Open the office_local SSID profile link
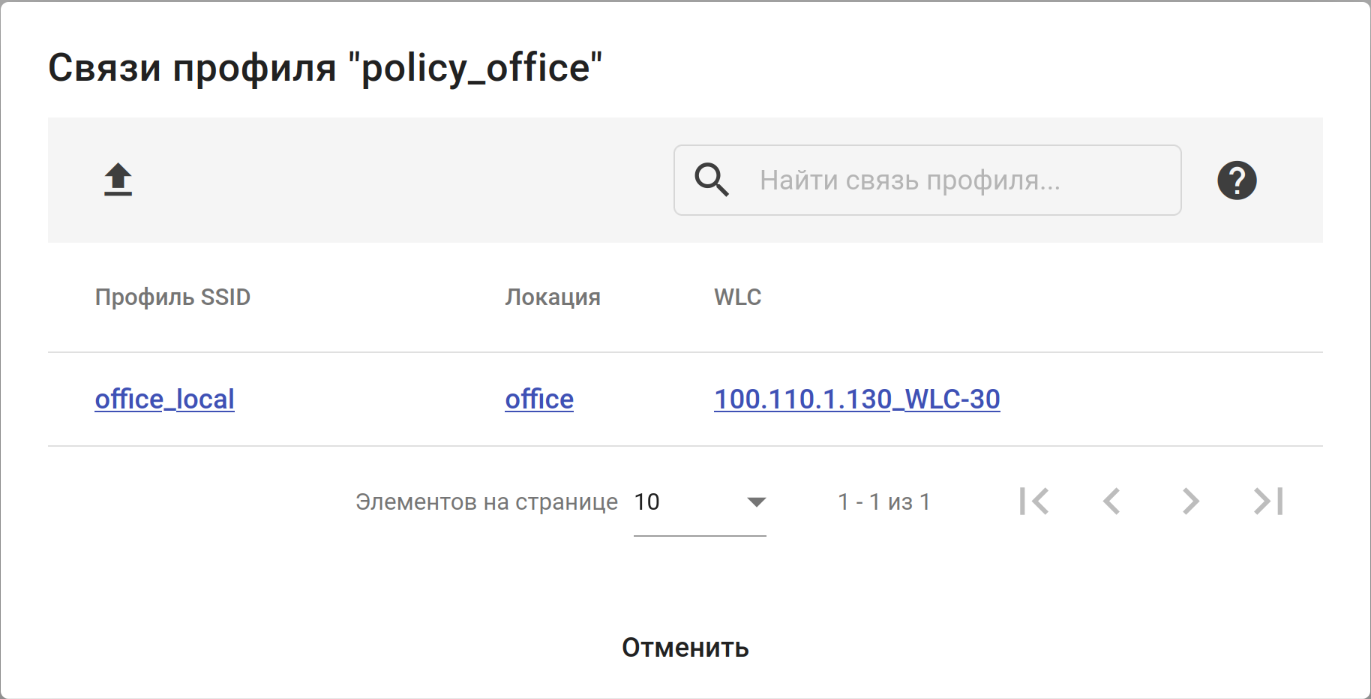 (165, 400)
